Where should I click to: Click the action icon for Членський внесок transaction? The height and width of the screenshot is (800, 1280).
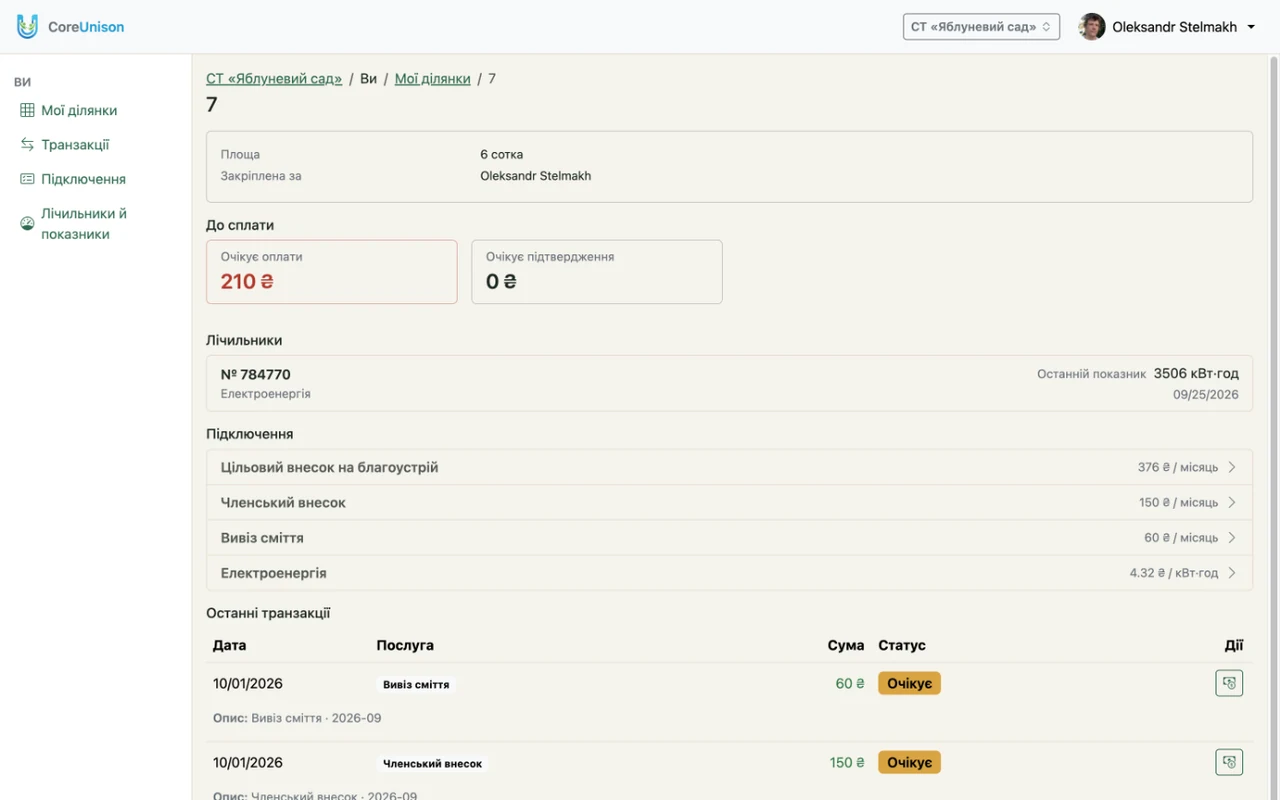(1229, 762)
